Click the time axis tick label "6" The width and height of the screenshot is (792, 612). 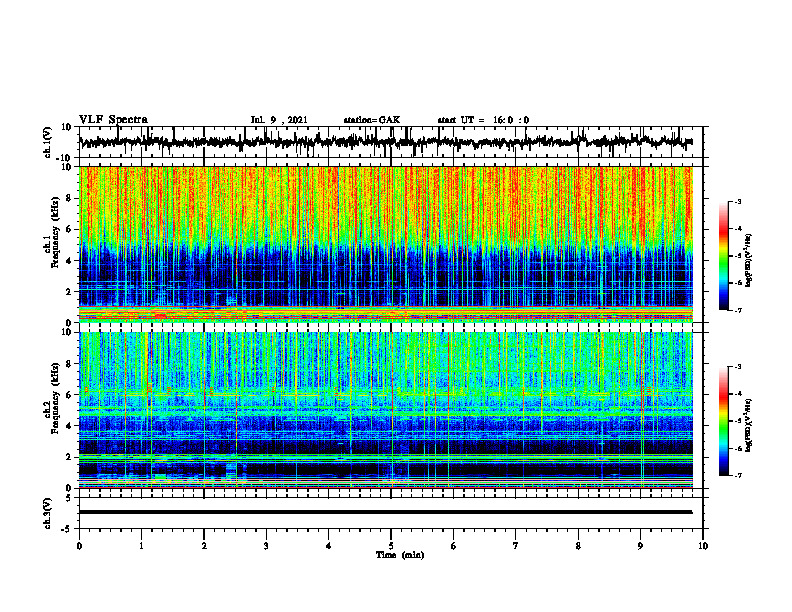coord(454,546)
